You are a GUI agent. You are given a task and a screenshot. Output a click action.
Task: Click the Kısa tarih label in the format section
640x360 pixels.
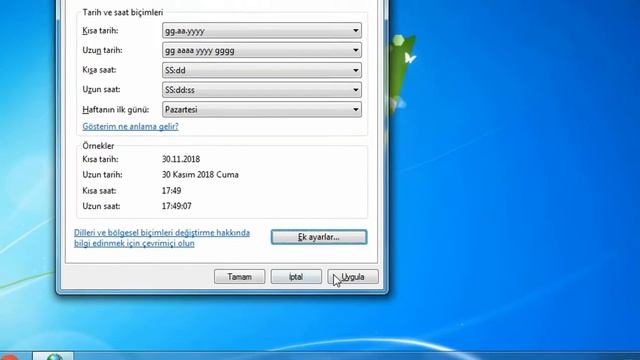(x=100, y=31)
